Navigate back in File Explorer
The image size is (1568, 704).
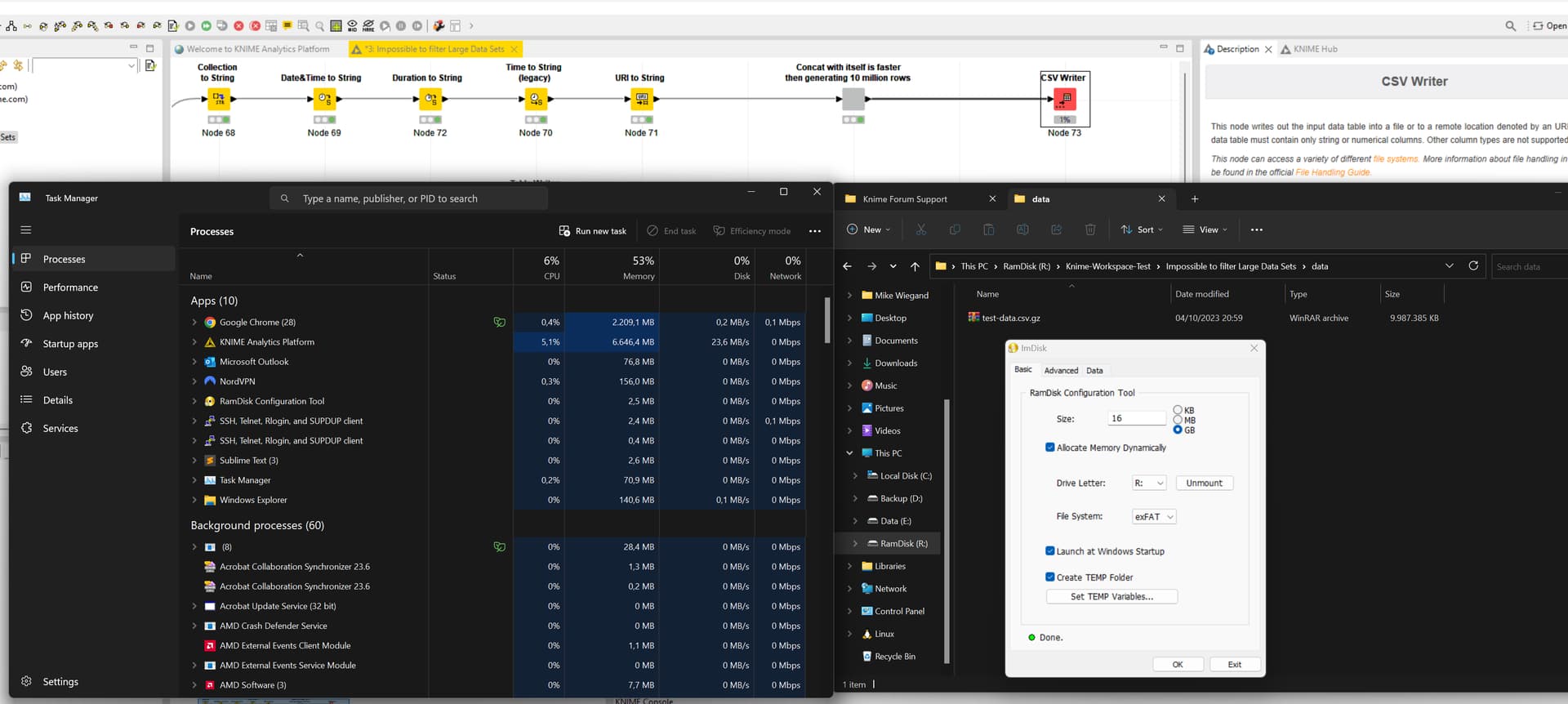click(x=847, y=266)
